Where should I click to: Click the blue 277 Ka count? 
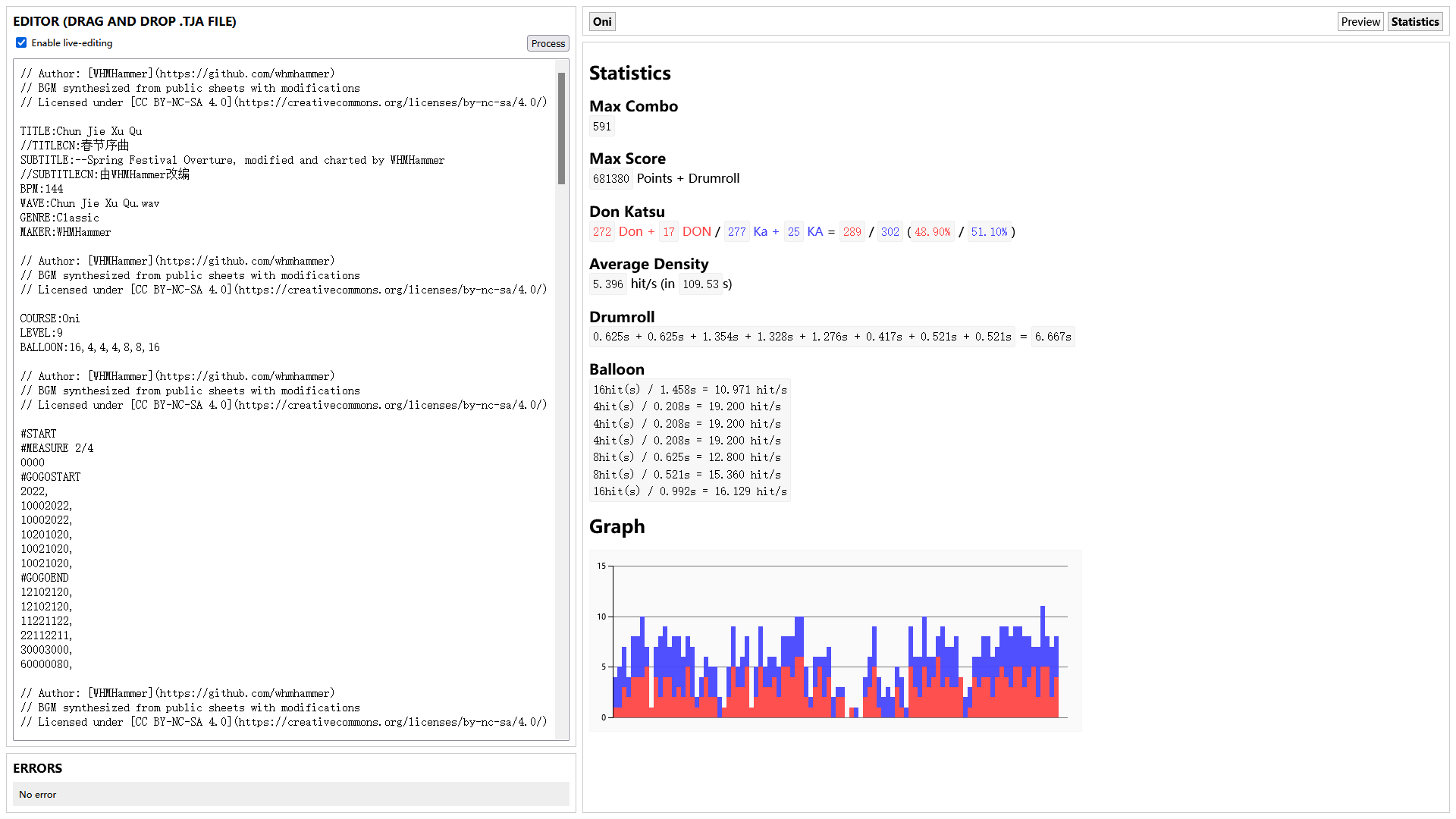click(x=736, y=232)
